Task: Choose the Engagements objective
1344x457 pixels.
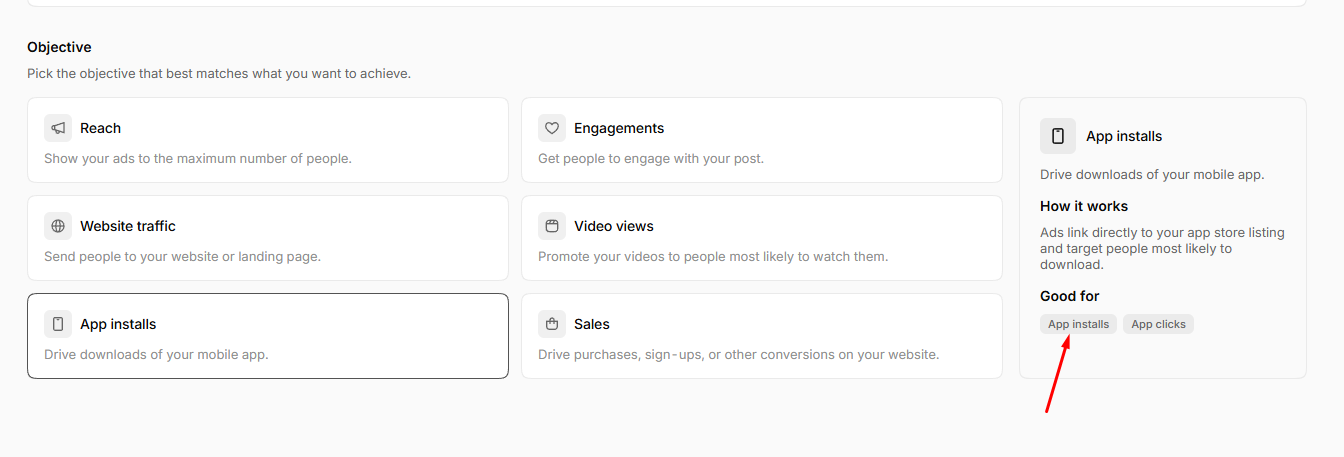Action: click(x=762, y=140)
